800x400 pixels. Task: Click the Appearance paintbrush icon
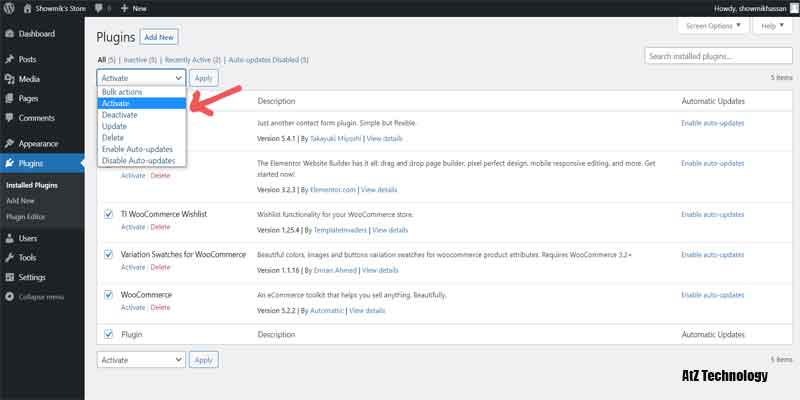tap(9, 144)
